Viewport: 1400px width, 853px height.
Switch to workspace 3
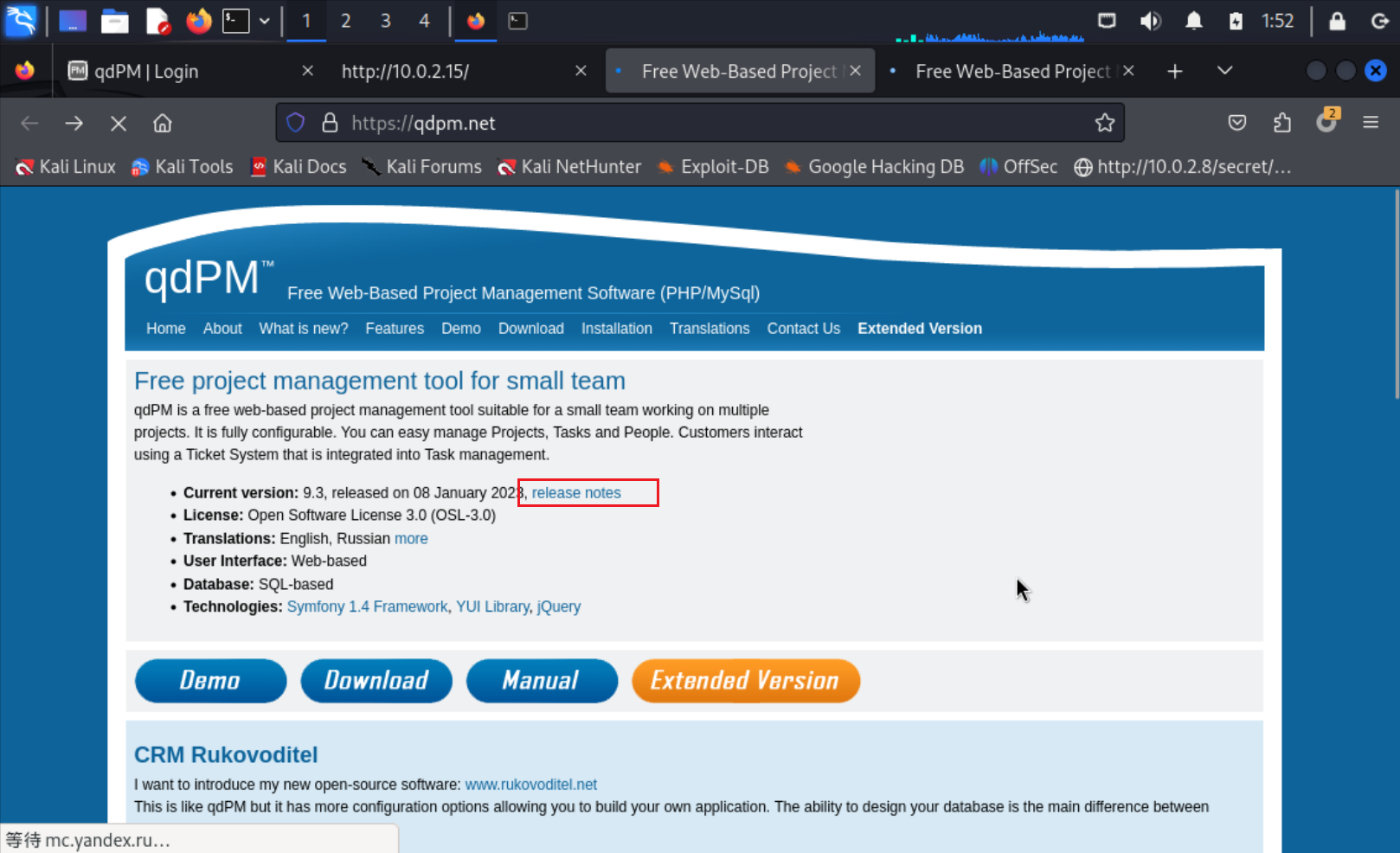tap(385, 21)
